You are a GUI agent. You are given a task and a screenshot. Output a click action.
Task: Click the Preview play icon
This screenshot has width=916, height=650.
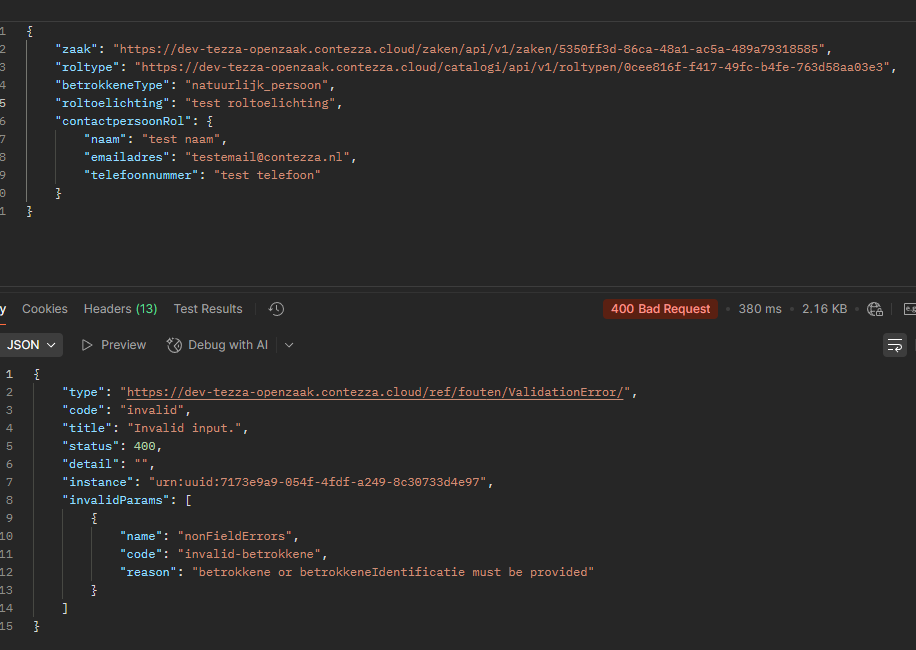87,345
